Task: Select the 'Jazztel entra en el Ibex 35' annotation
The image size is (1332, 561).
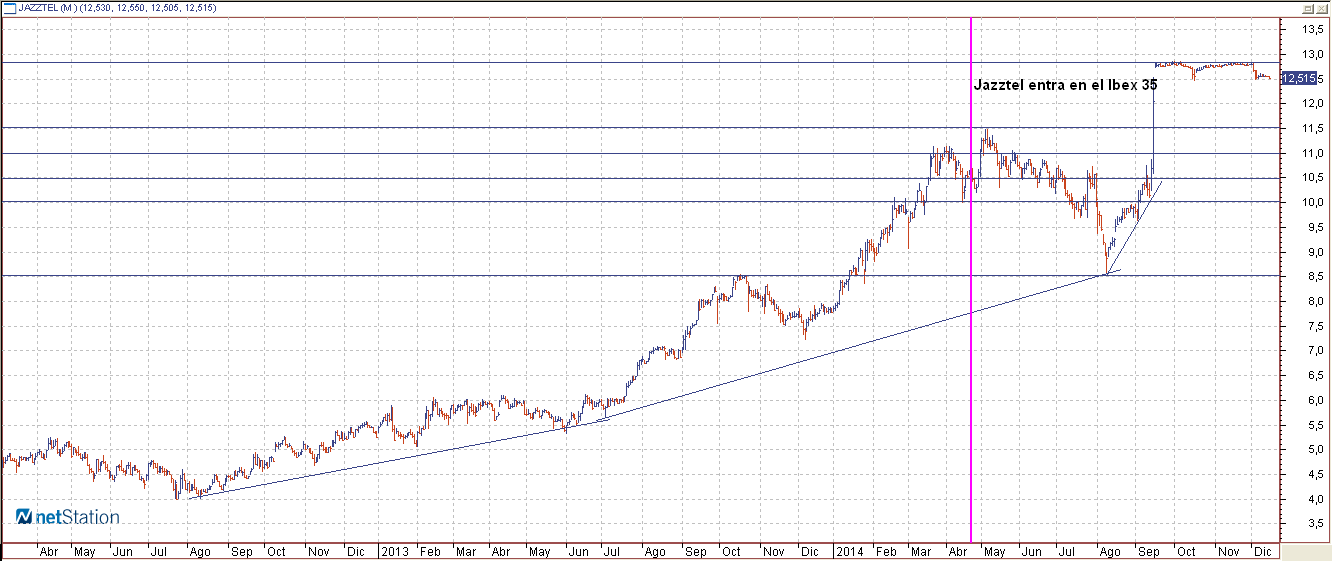Action: click(x=1065, y=86)
